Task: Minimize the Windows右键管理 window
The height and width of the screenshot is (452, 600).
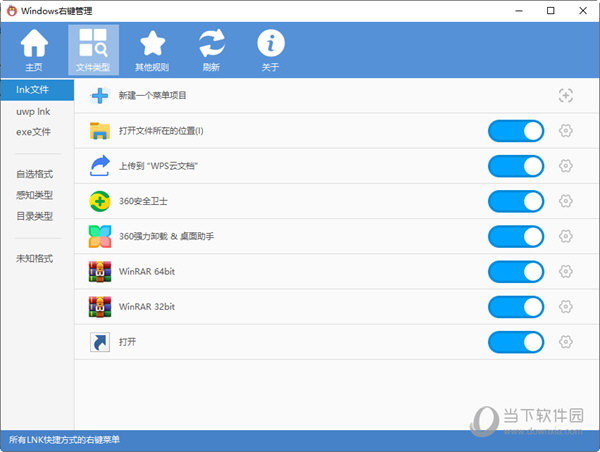Action: click(519, 11)
